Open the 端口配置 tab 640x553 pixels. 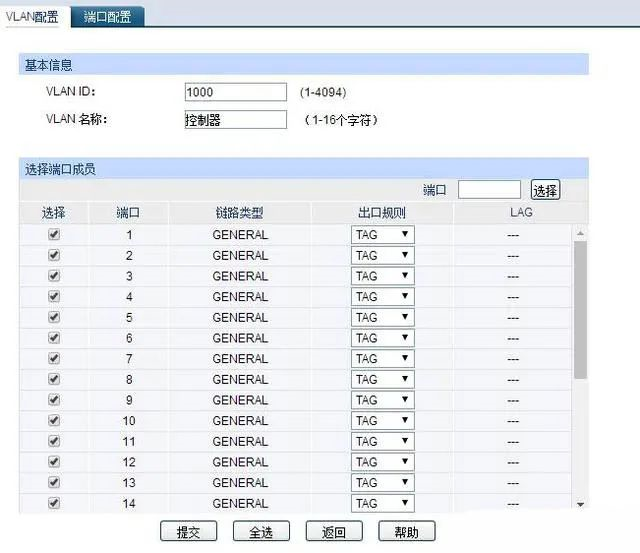point(107,17)
